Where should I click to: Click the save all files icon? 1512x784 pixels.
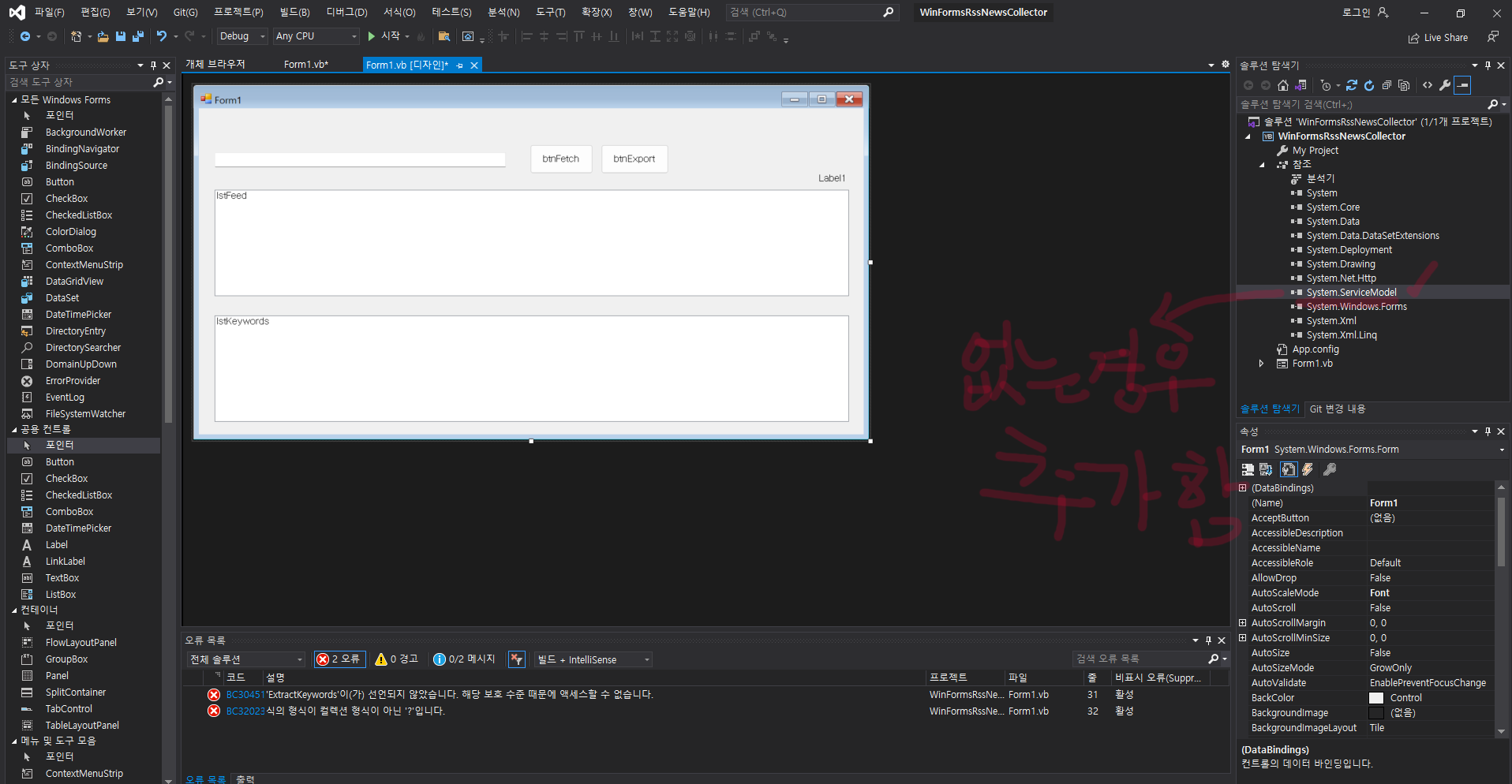138,36
